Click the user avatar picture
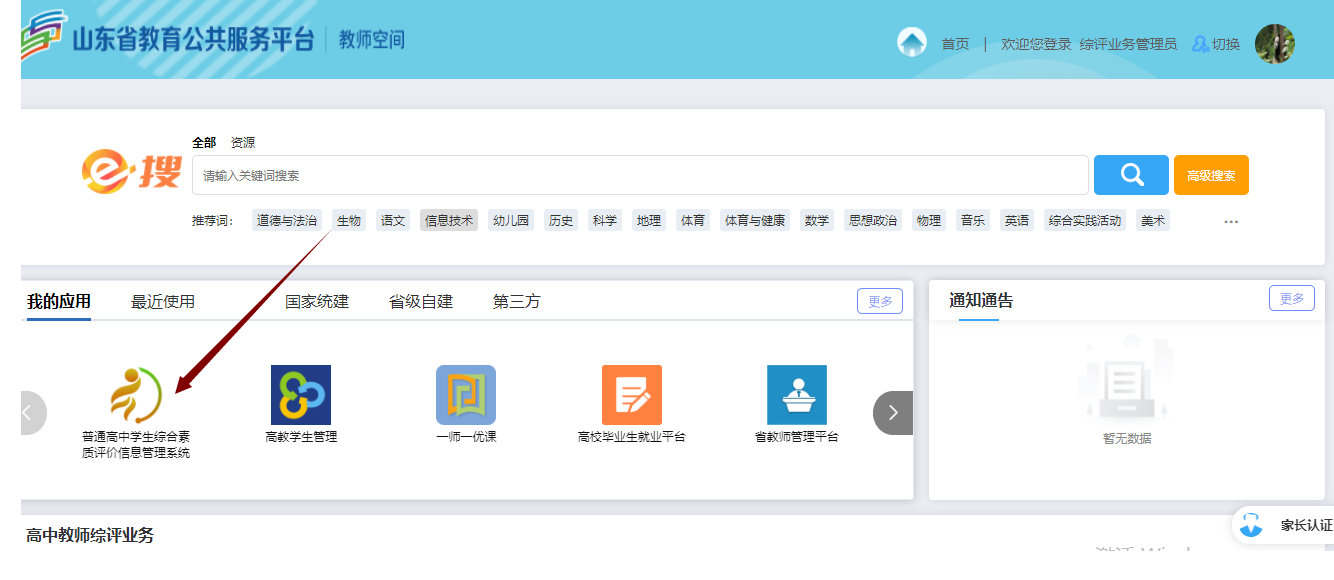The height and width of the screenshot is (580, 1334). click(x=1274, y=44)
